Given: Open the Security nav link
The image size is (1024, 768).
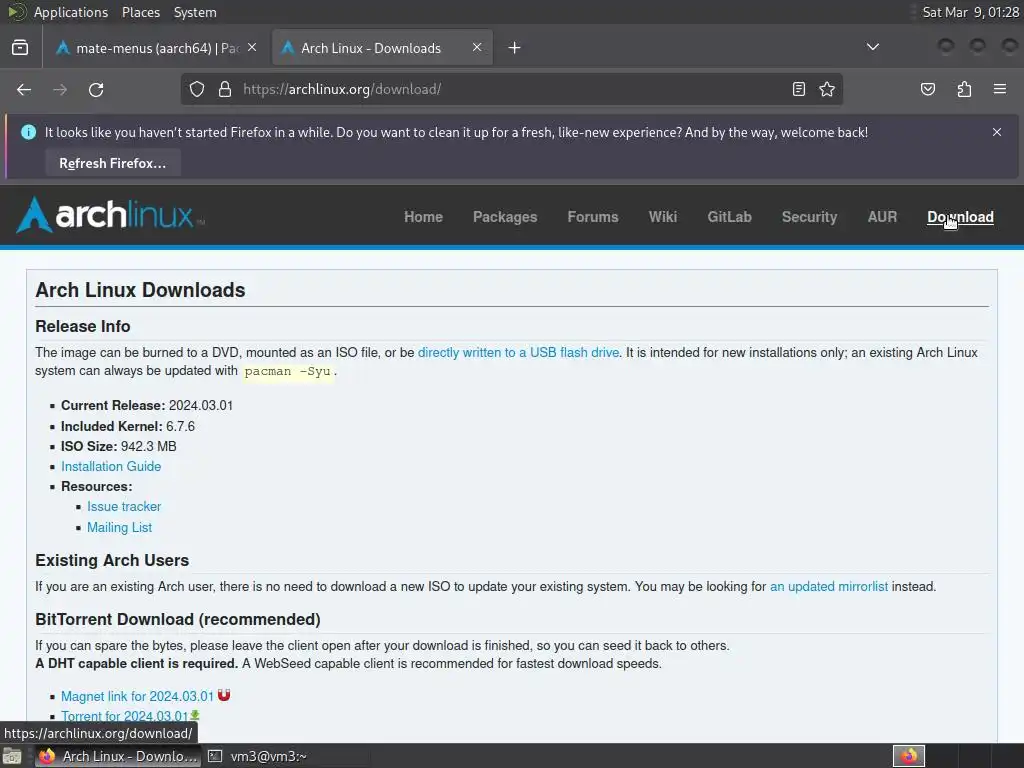Looking at the screenshot, I should click(809, 217).
